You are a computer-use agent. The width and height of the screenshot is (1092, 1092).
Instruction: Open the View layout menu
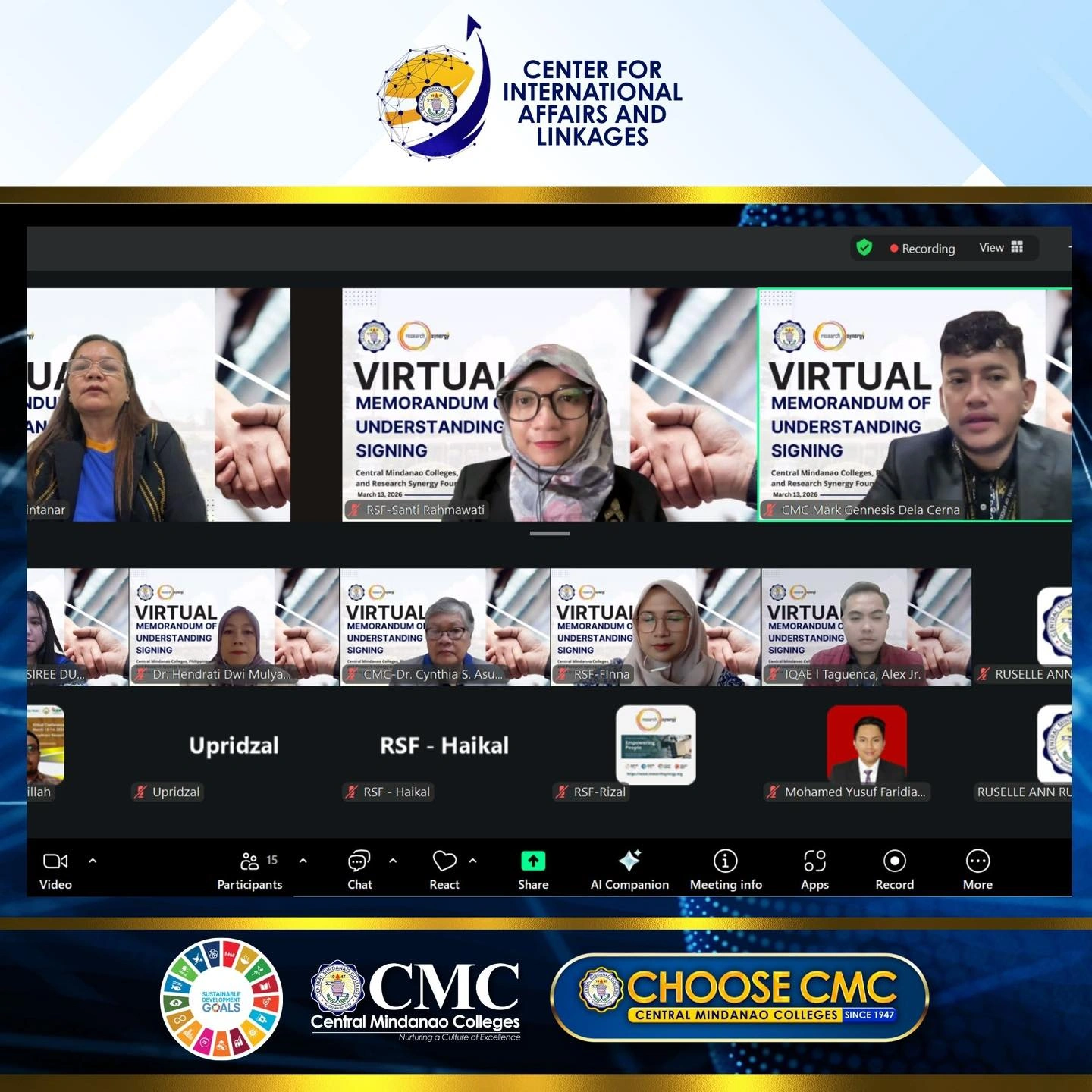point(1001,247)
